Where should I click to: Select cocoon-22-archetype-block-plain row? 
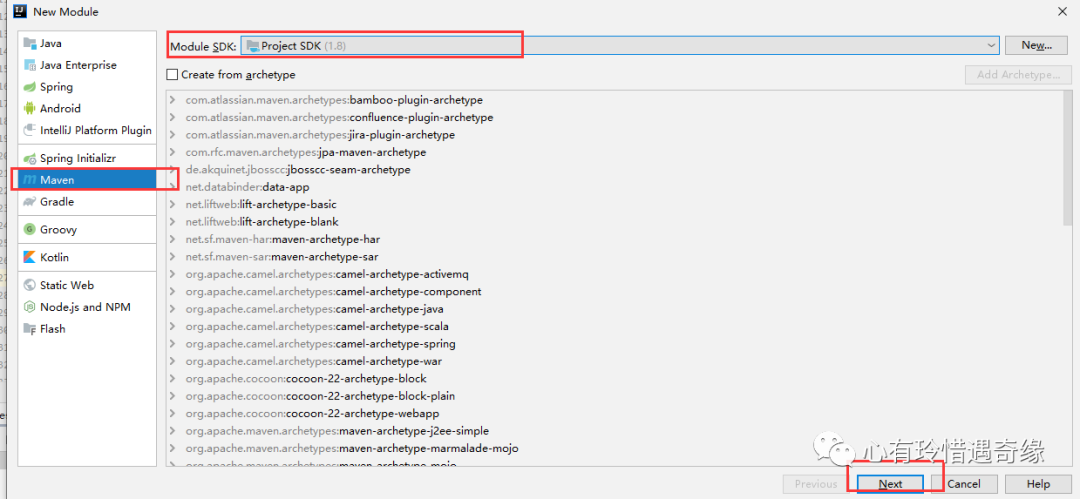click(x=613, y=396)
